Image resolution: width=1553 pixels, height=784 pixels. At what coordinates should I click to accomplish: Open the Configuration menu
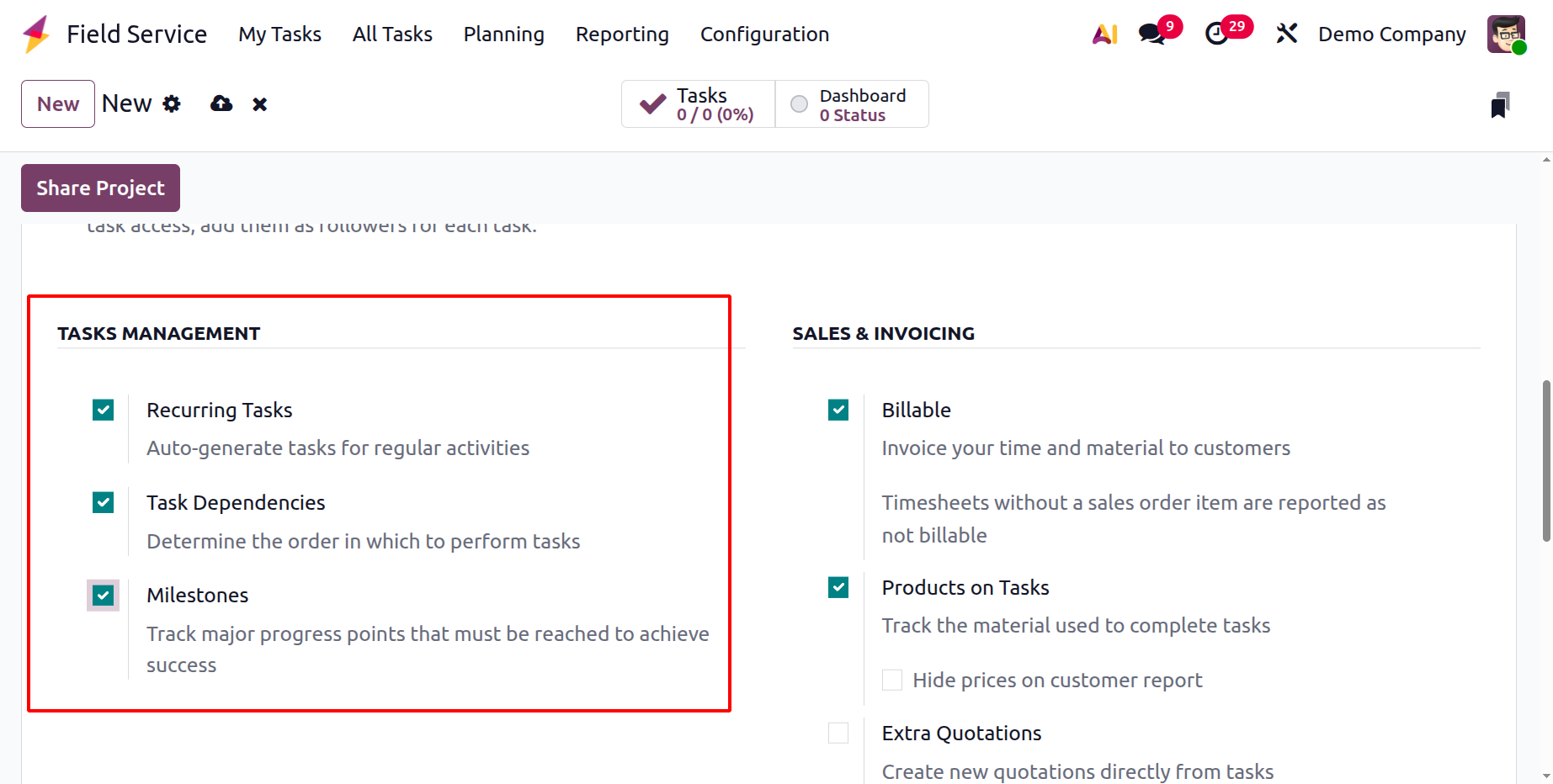[764, 34]
